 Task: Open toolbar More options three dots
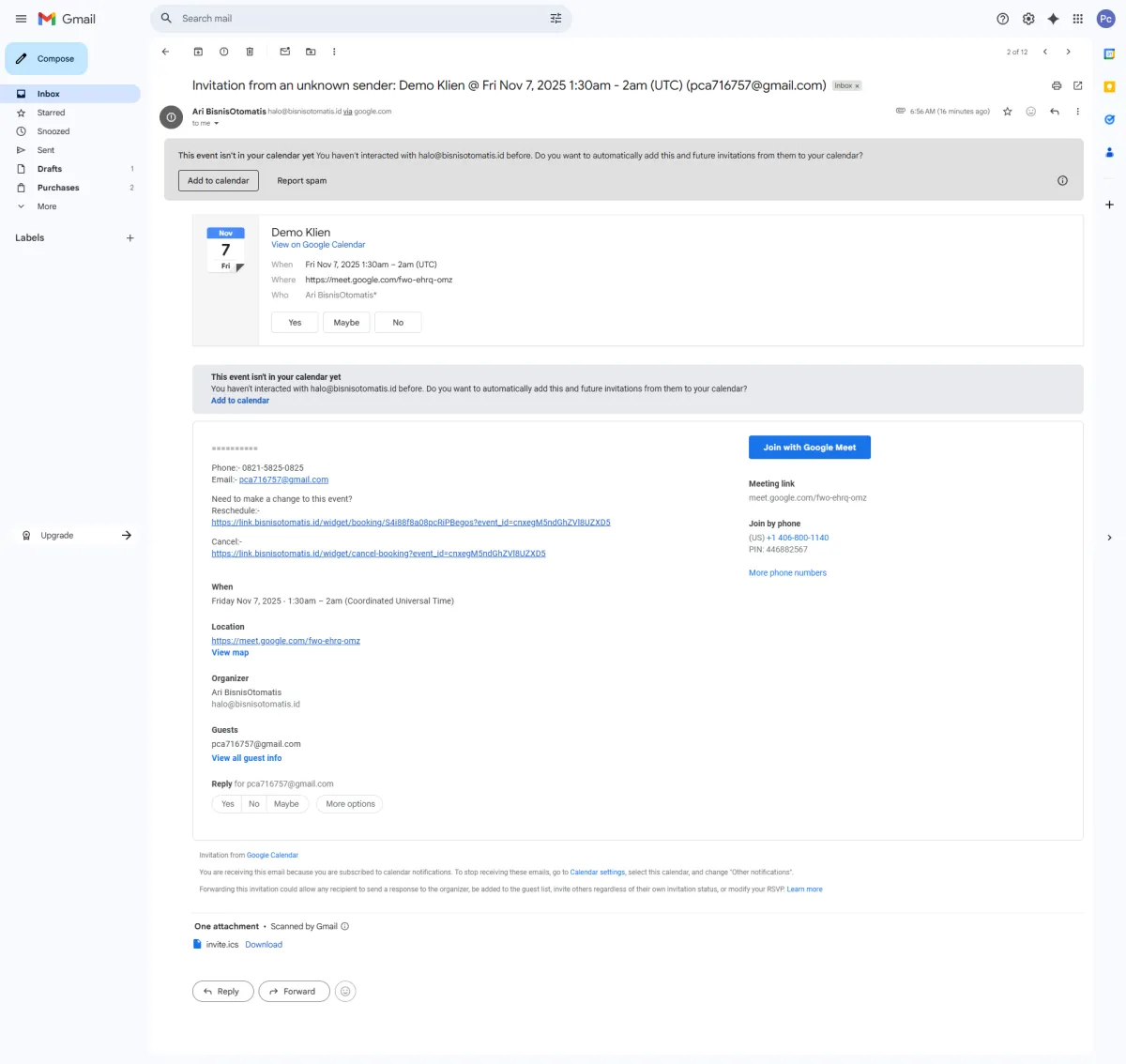[x=334, y=52]
